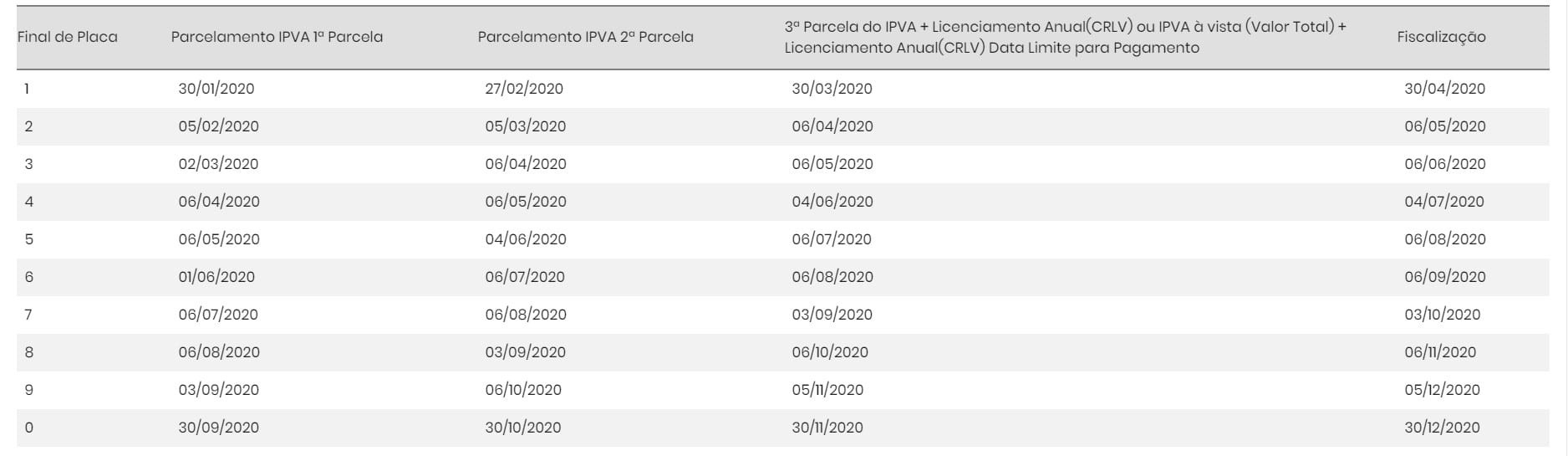Select the 06/11/2020 Fiscalização date
This screenshot has height=456, width=1568.
point(1439,352)
